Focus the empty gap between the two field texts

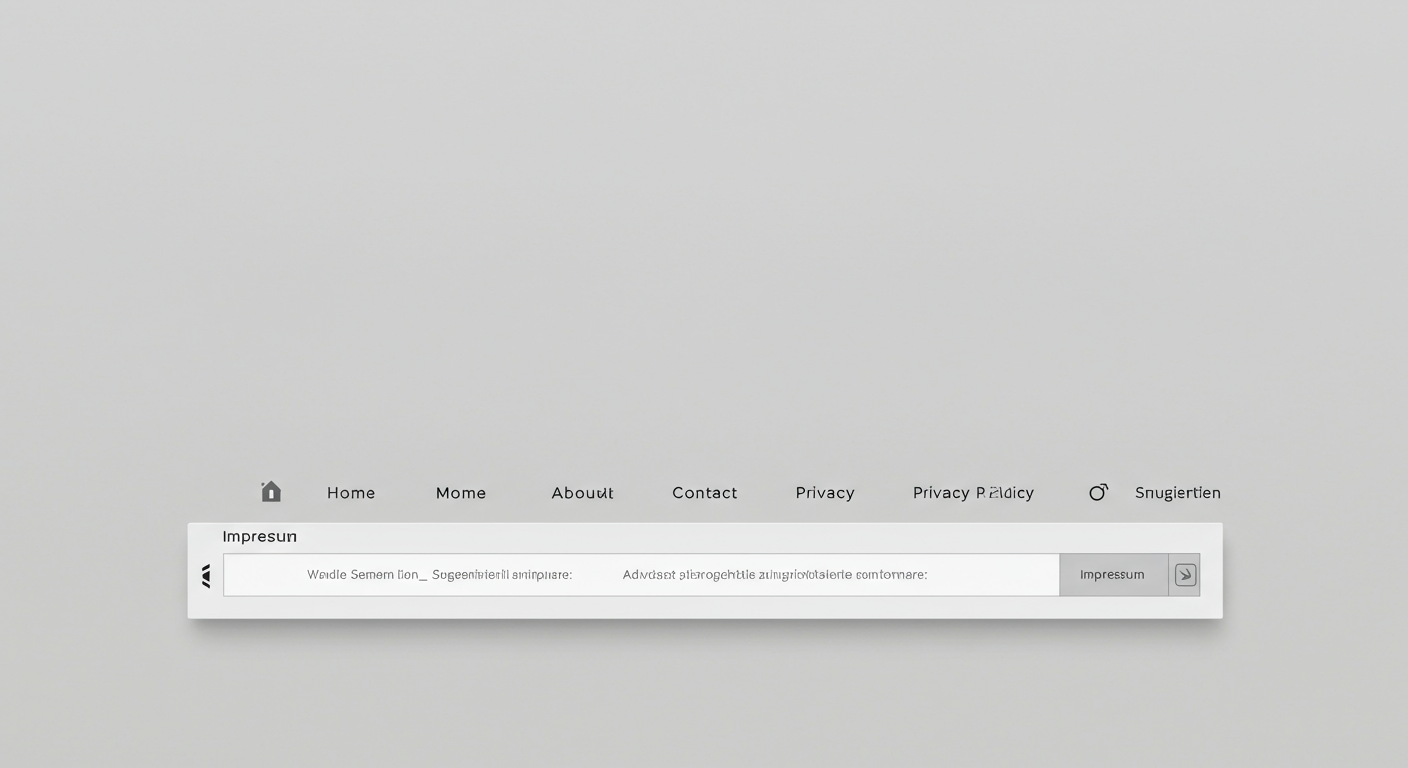click(x=597, y=575)
